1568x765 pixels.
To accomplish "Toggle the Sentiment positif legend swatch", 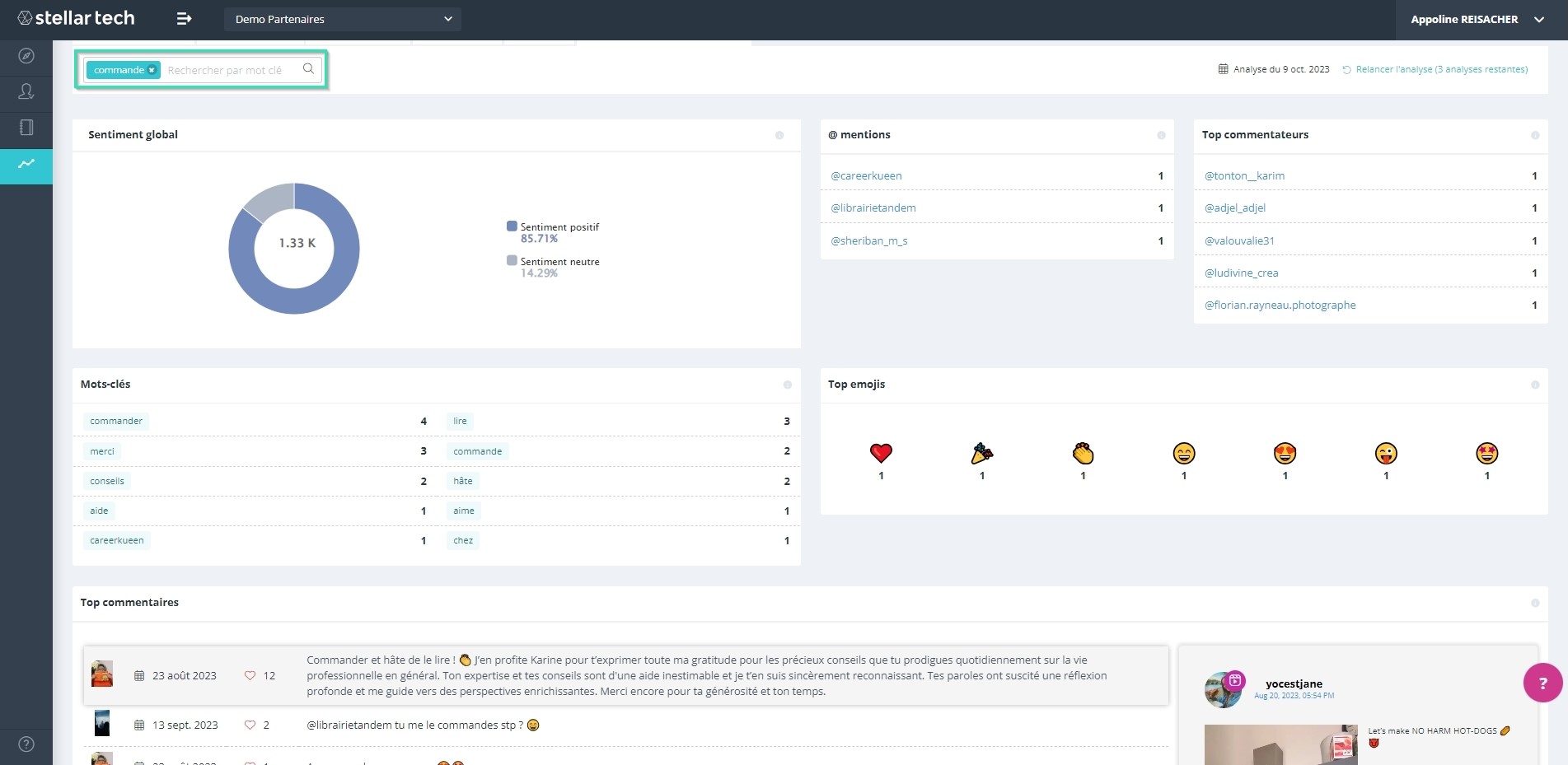I will point(512,226).
